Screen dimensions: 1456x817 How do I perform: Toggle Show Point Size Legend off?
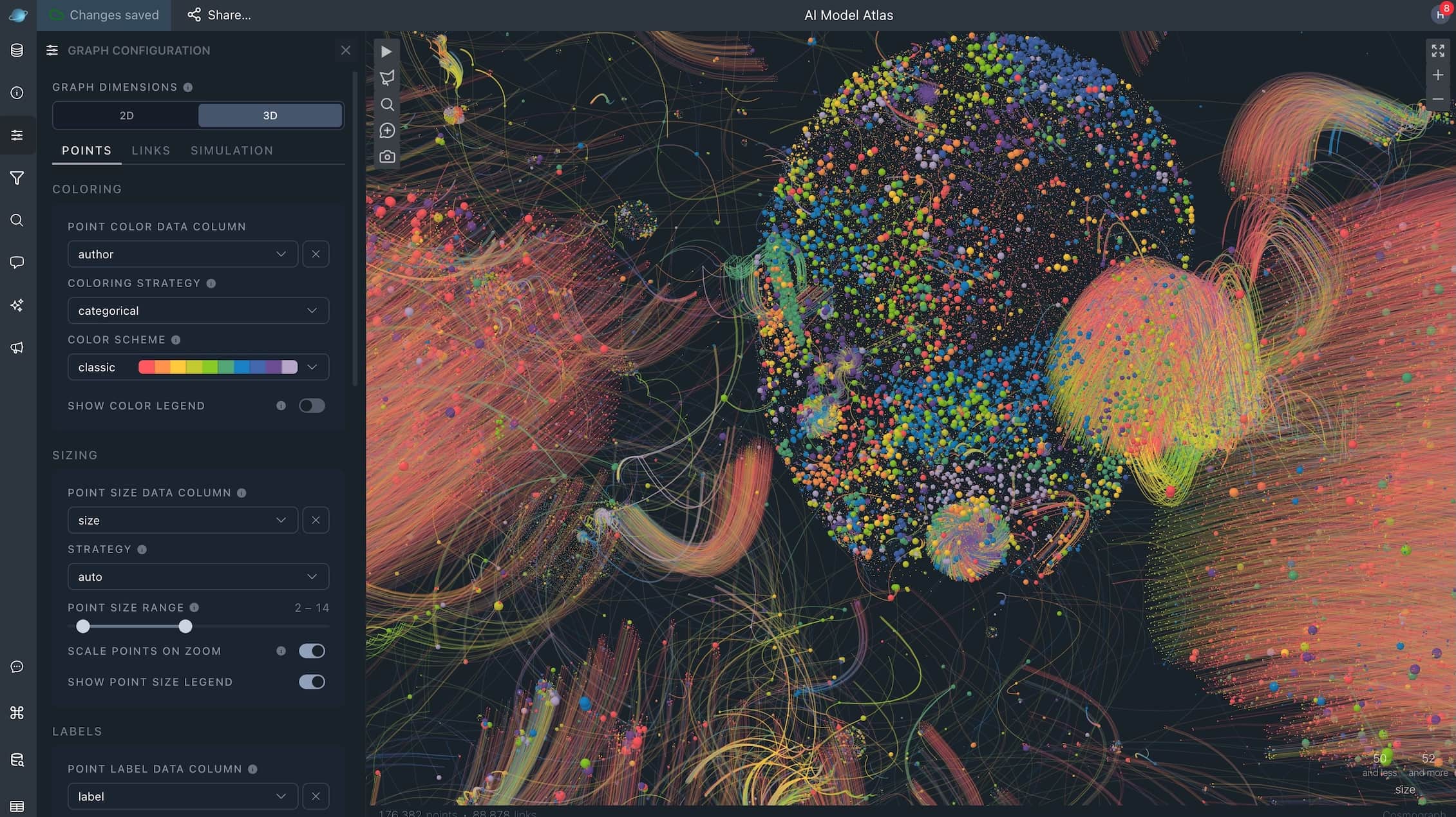(x=312, y=682)
